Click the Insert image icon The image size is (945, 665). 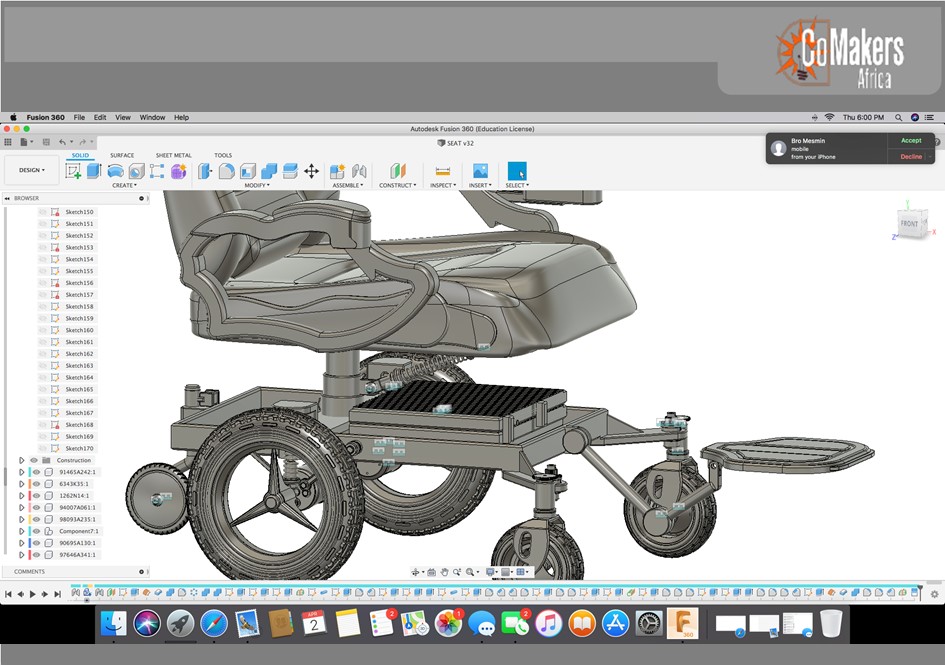481,171
